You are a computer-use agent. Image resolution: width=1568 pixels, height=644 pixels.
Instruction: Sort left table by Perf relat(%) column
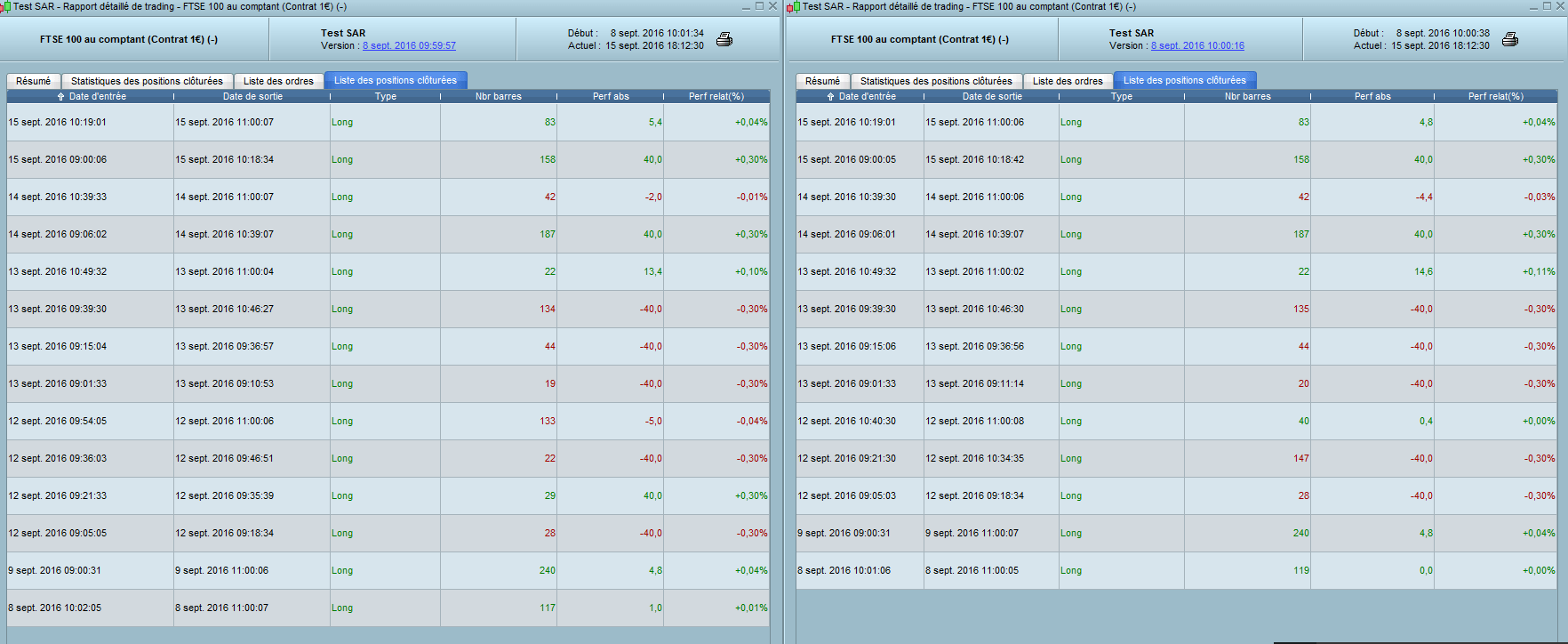coord(716,96)
